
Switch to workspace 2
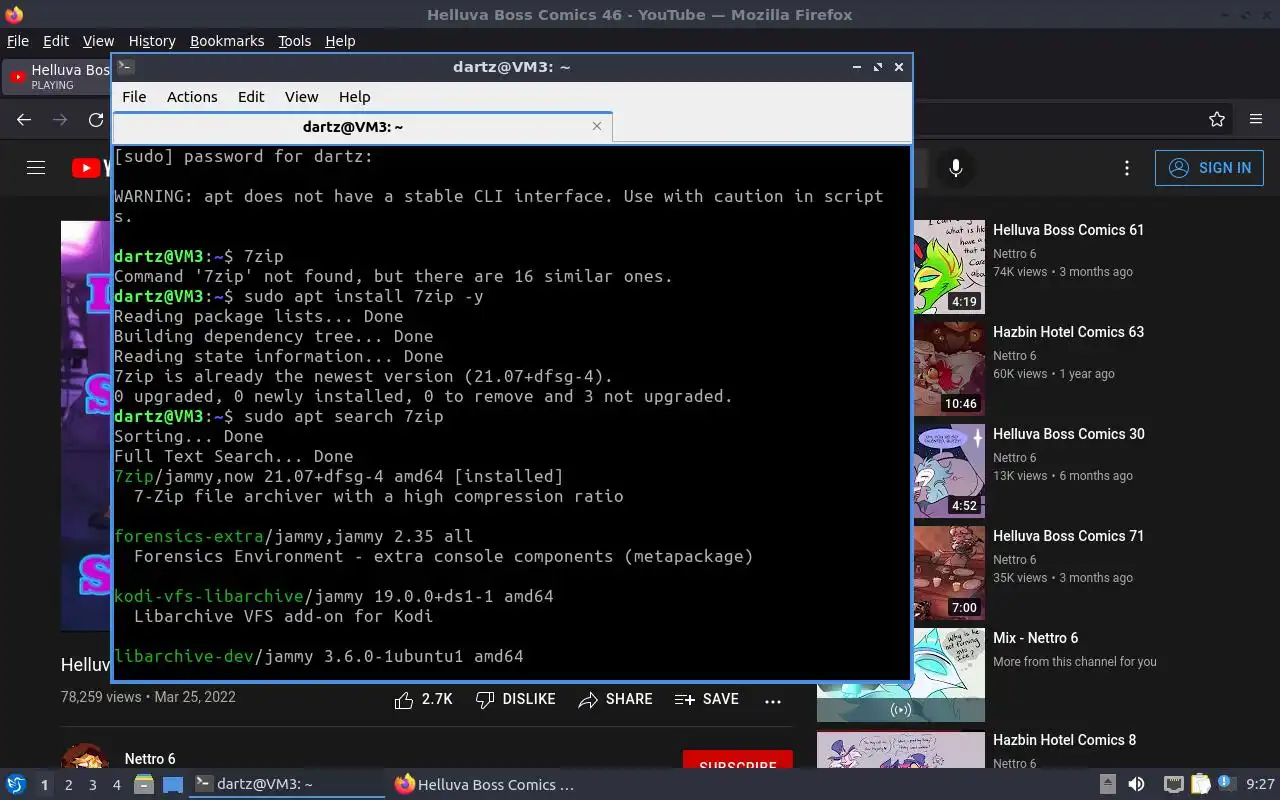point(68,785)
